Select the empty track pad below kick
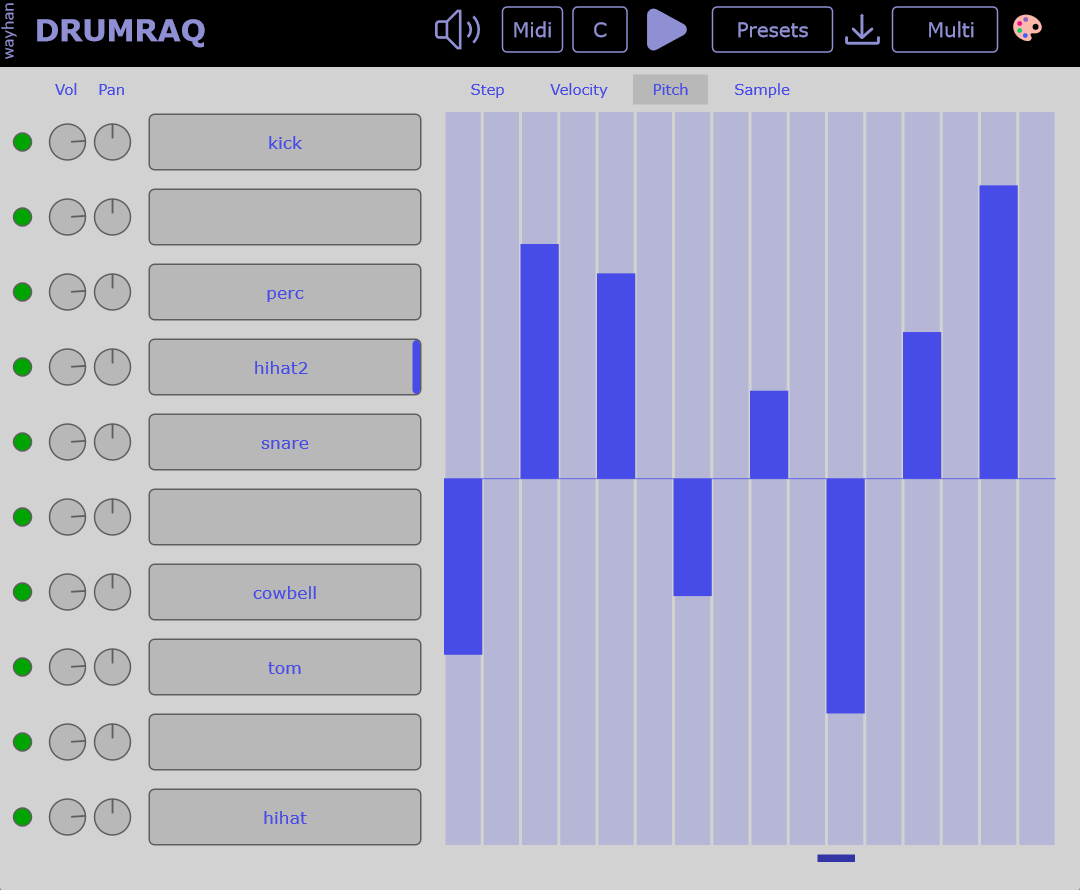This screenshot has width=1080, height=890. coord(284,217)
